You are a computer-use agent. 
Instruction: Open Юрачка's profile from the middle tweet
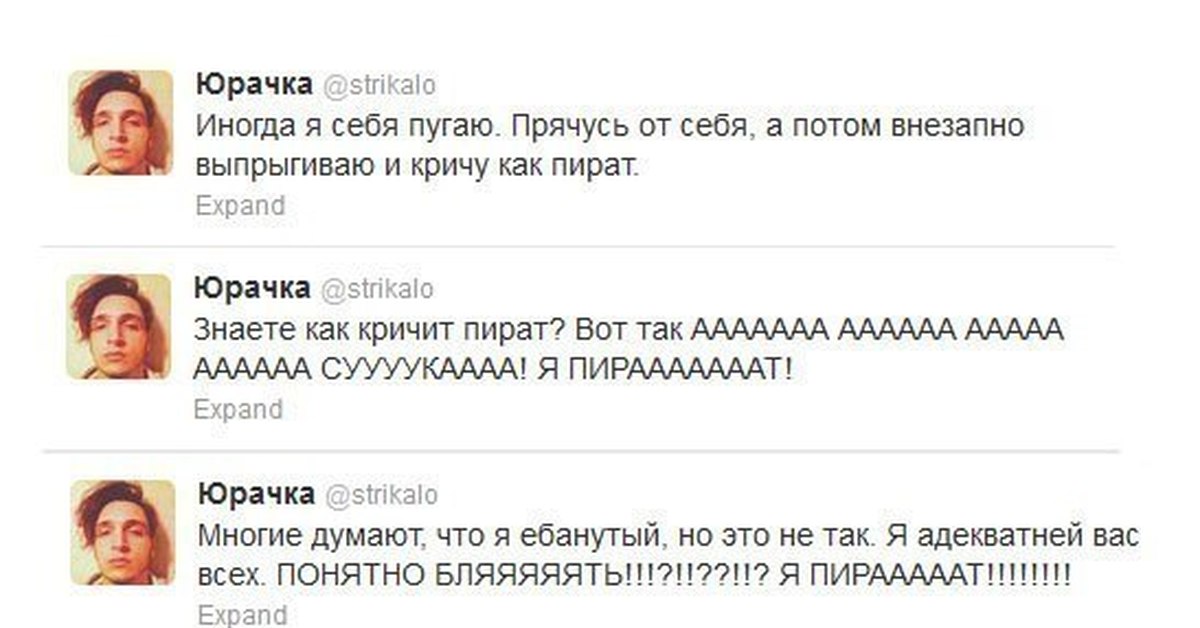[251, 288]
